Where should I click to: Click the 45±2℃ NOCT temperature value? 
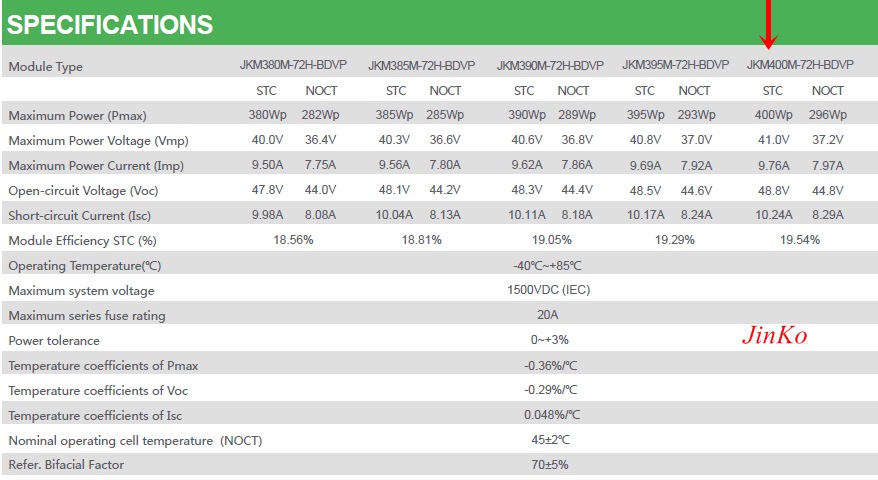(x=550, y=440)
